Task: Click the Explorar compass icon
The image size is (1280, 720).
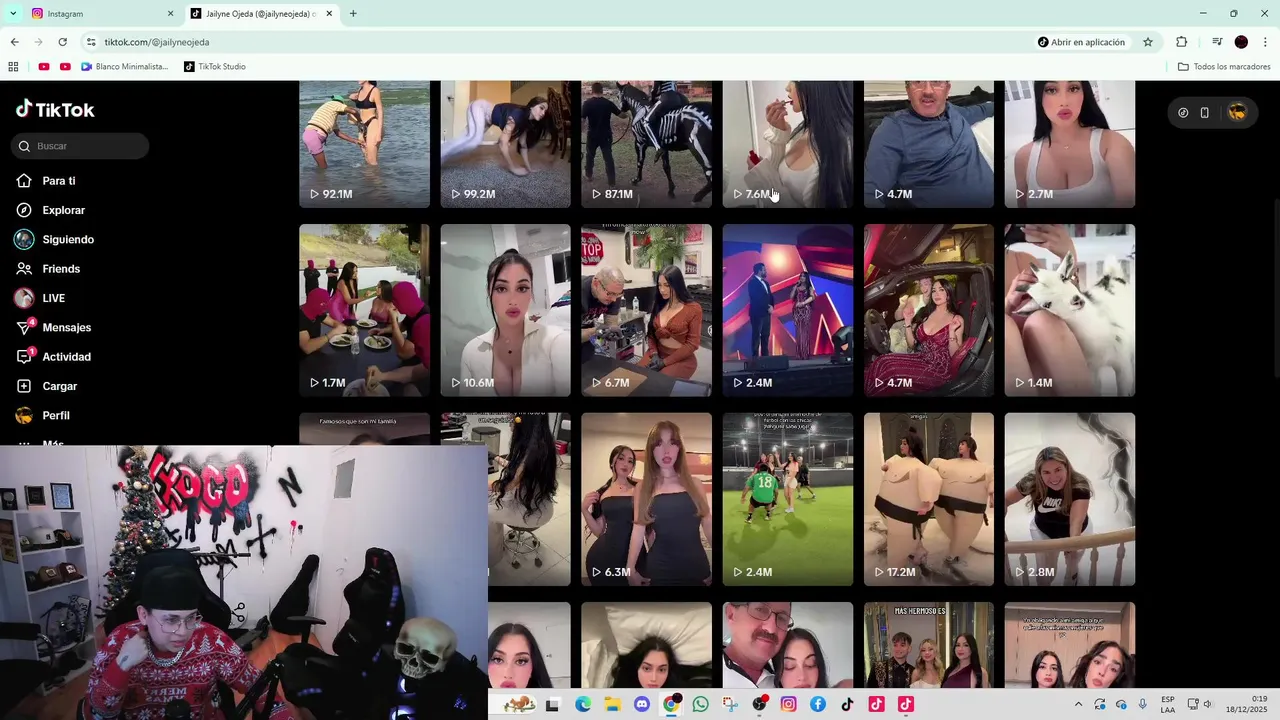Action: [24, 210]
